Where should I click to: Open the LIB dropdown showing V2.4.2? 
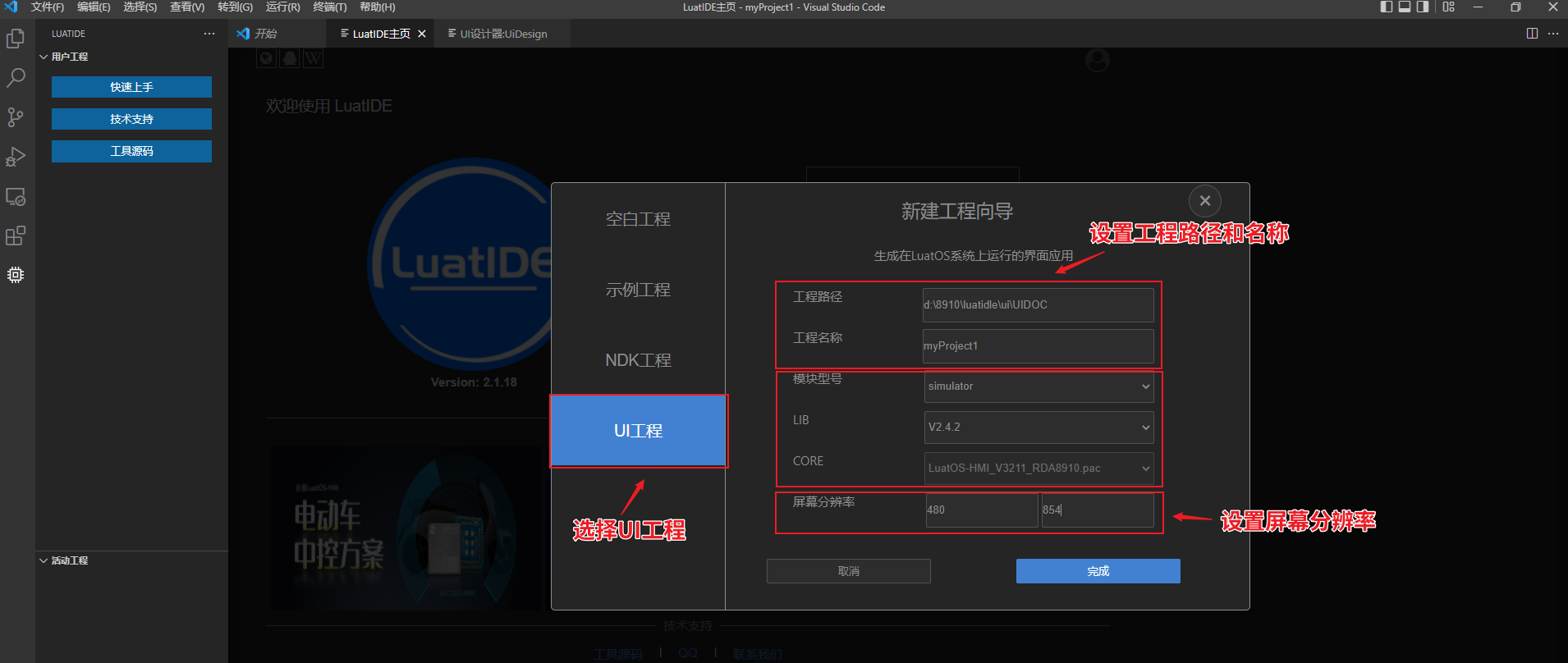(1038, 428)
